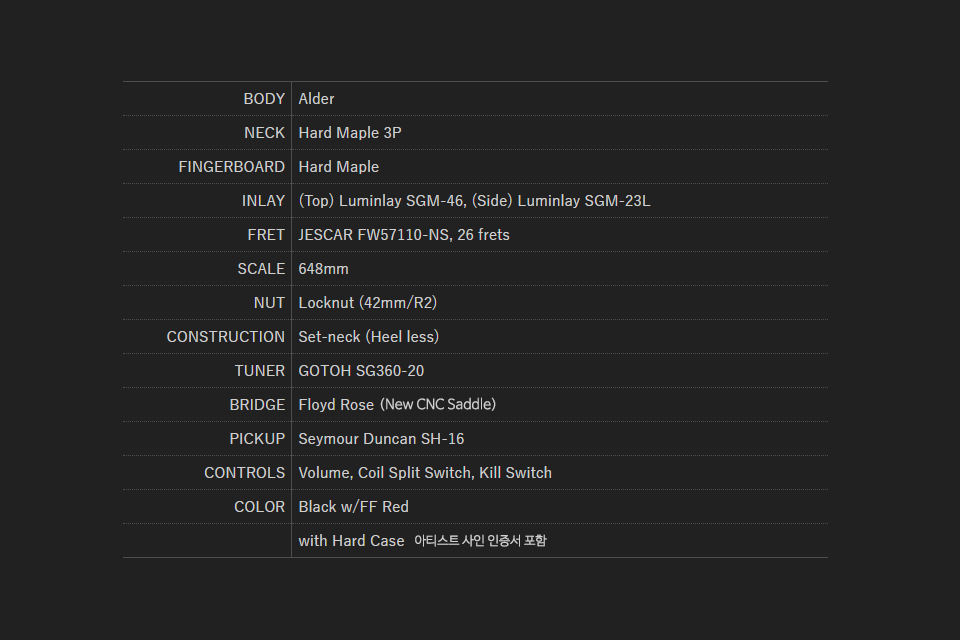The height and width of the screenshot is (640, 960).
Task: Click the NUT label
Action: 269,303
